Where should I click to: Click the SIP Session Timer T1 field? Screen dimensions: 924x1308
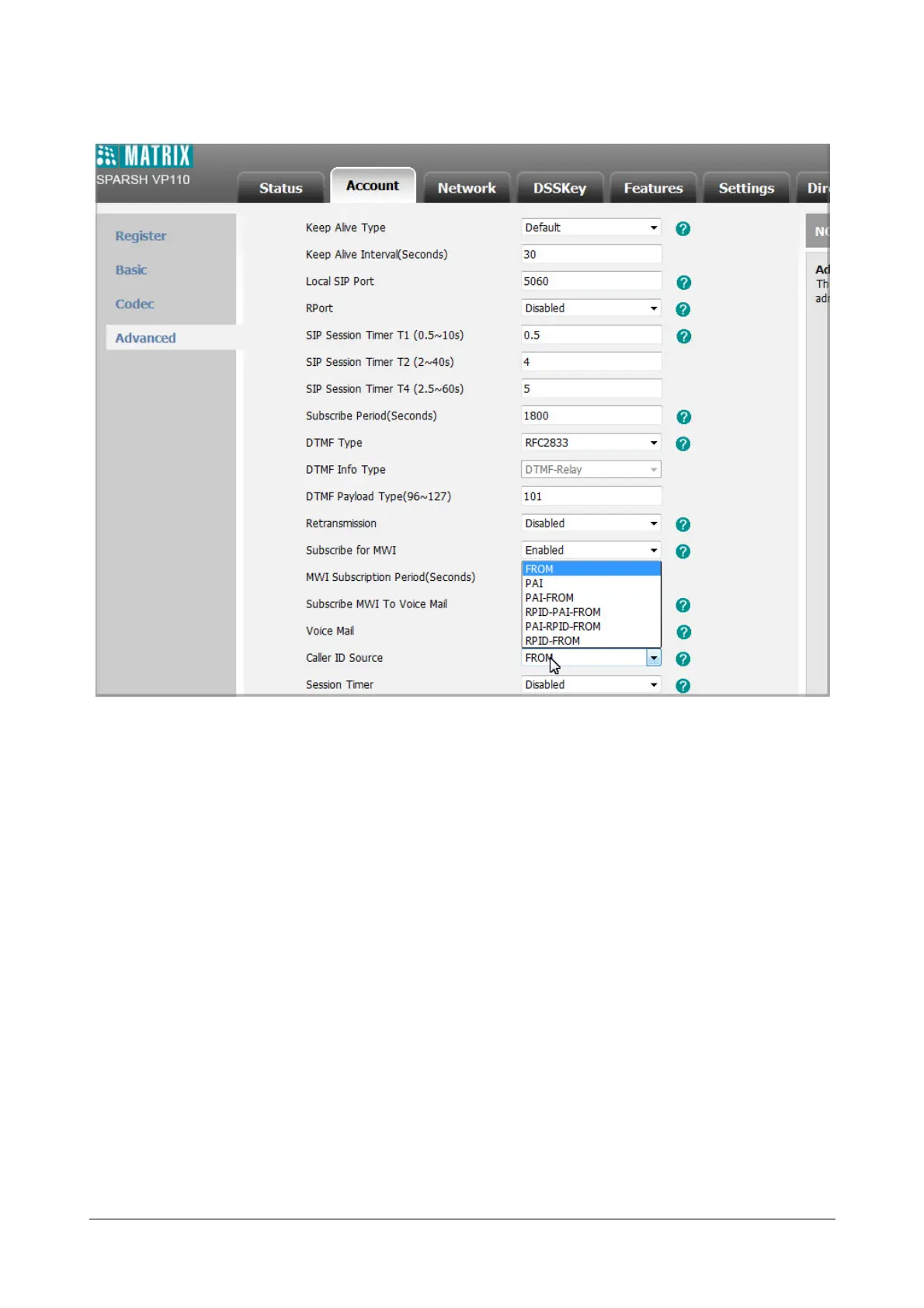tap(591, 335)
